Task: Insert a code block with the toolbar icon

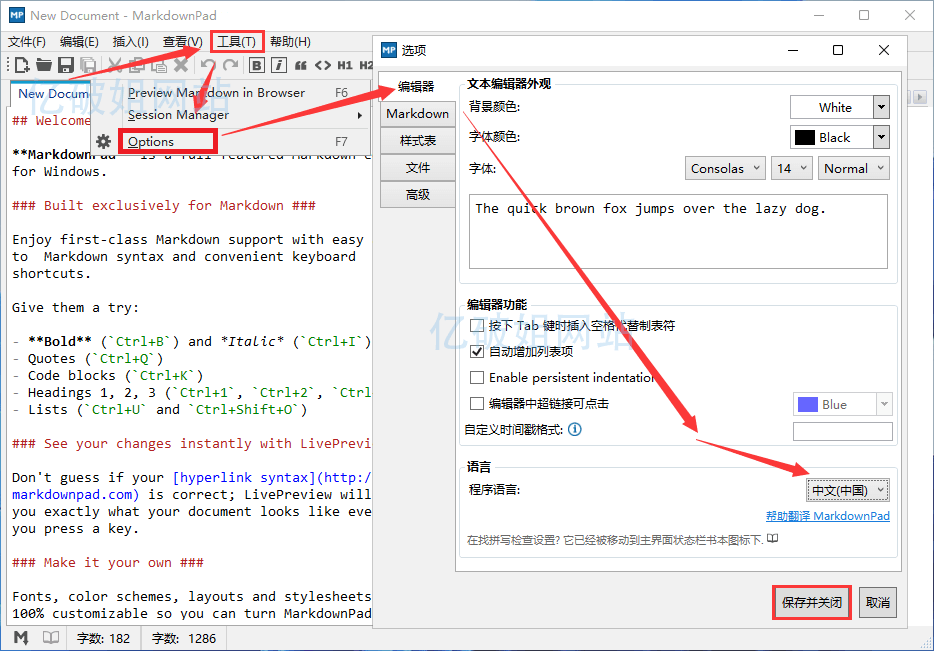Action: tap(324, 65)
